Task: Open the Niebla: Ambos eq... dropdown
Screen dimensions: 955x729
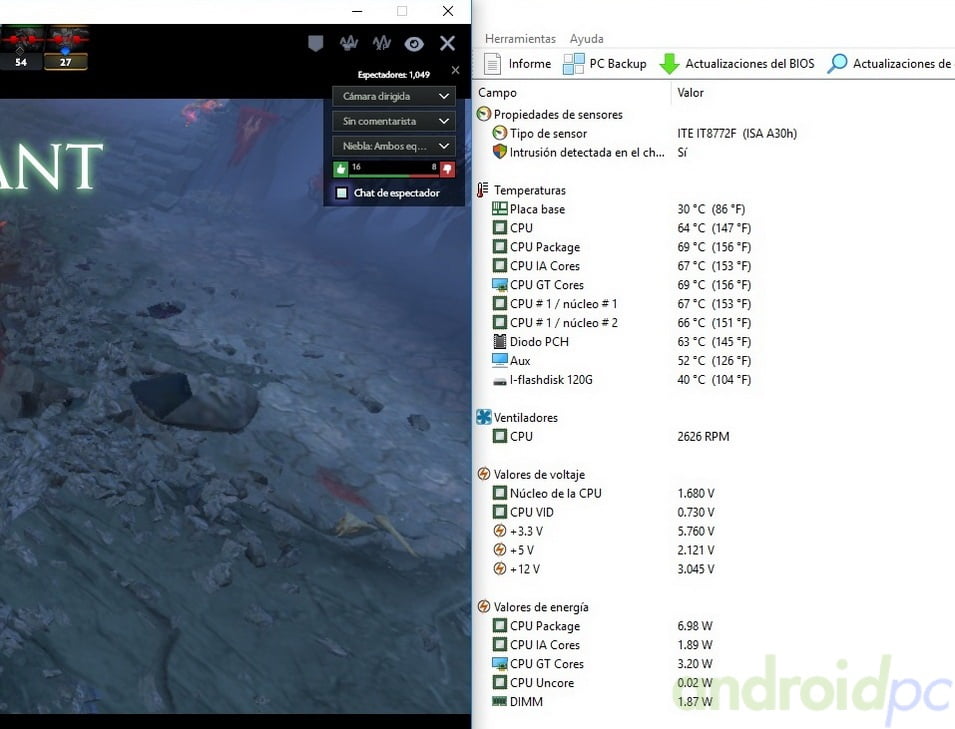Action: 393,146
